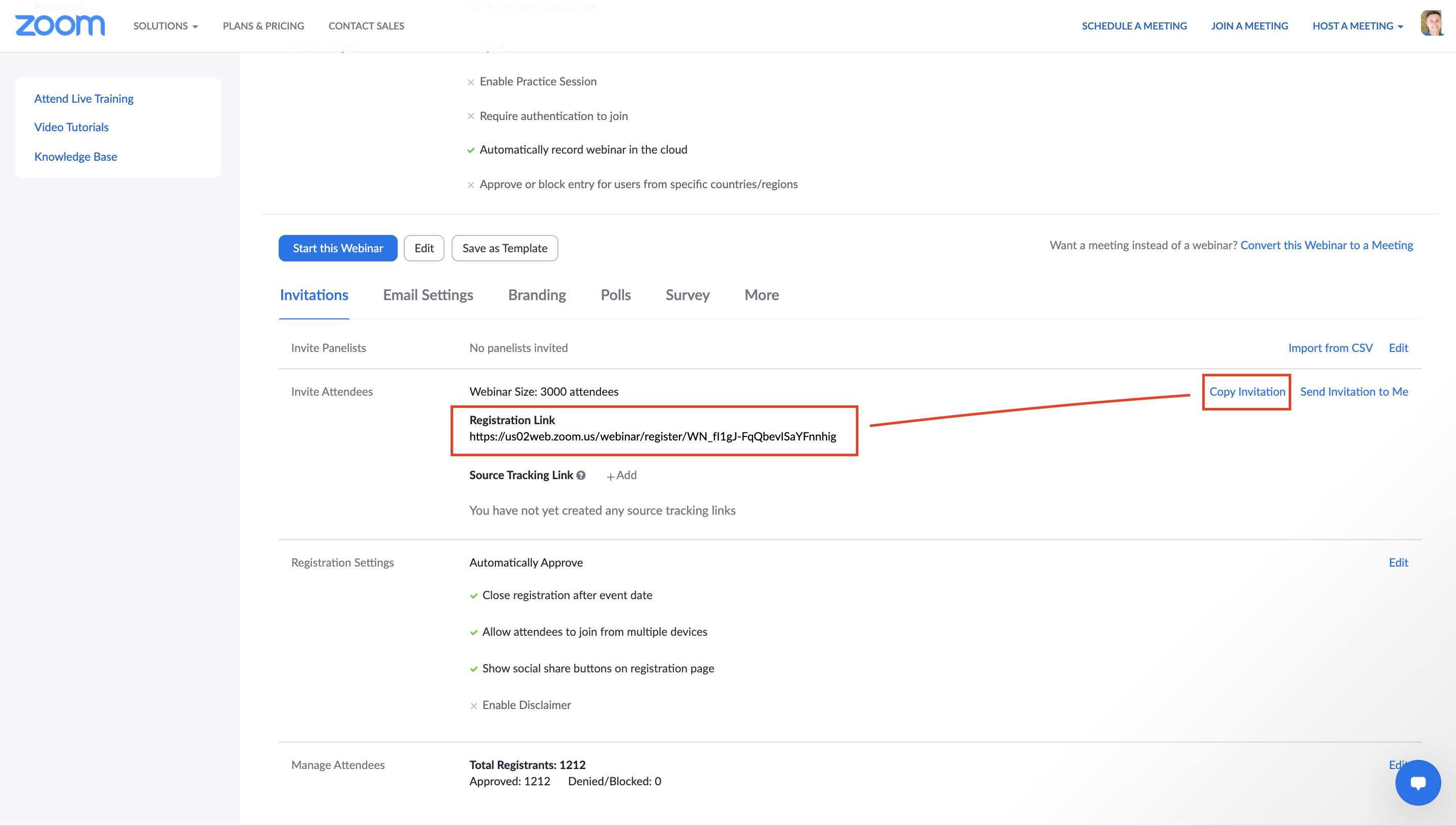Add a source tracking link
This screenshot has width=1456, height=826.
click(621, 476)
